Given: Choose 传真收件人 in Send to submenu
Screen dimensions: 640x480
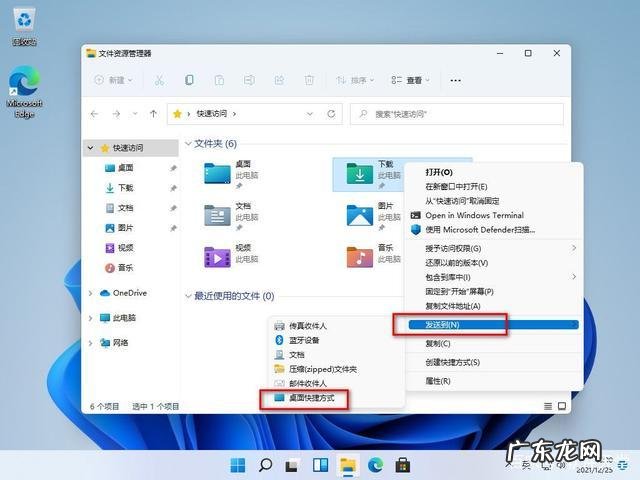Looking at the screenshot, I should (337, 326).
